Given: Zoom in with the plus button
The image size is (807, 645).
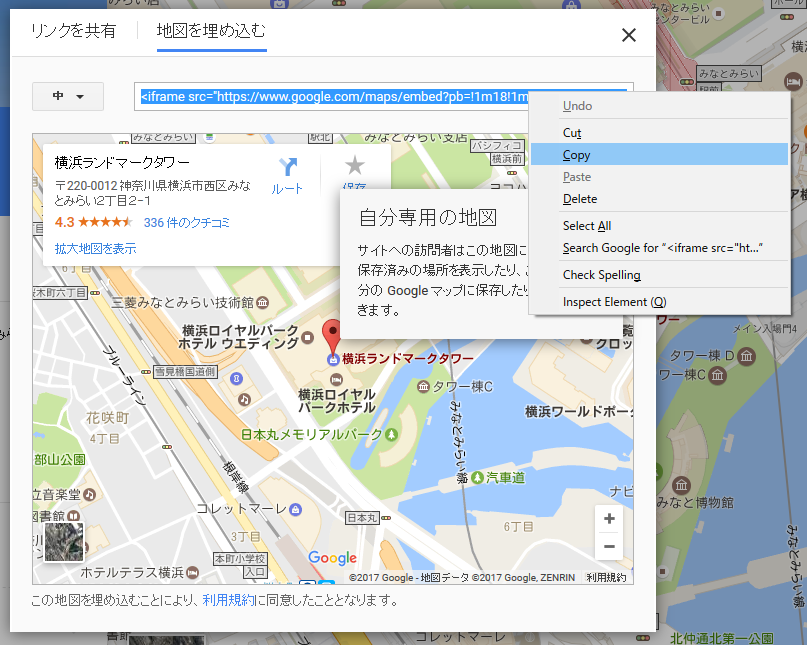Looking at the screenshot, I should pyautogui.click(x=609, y=519).
